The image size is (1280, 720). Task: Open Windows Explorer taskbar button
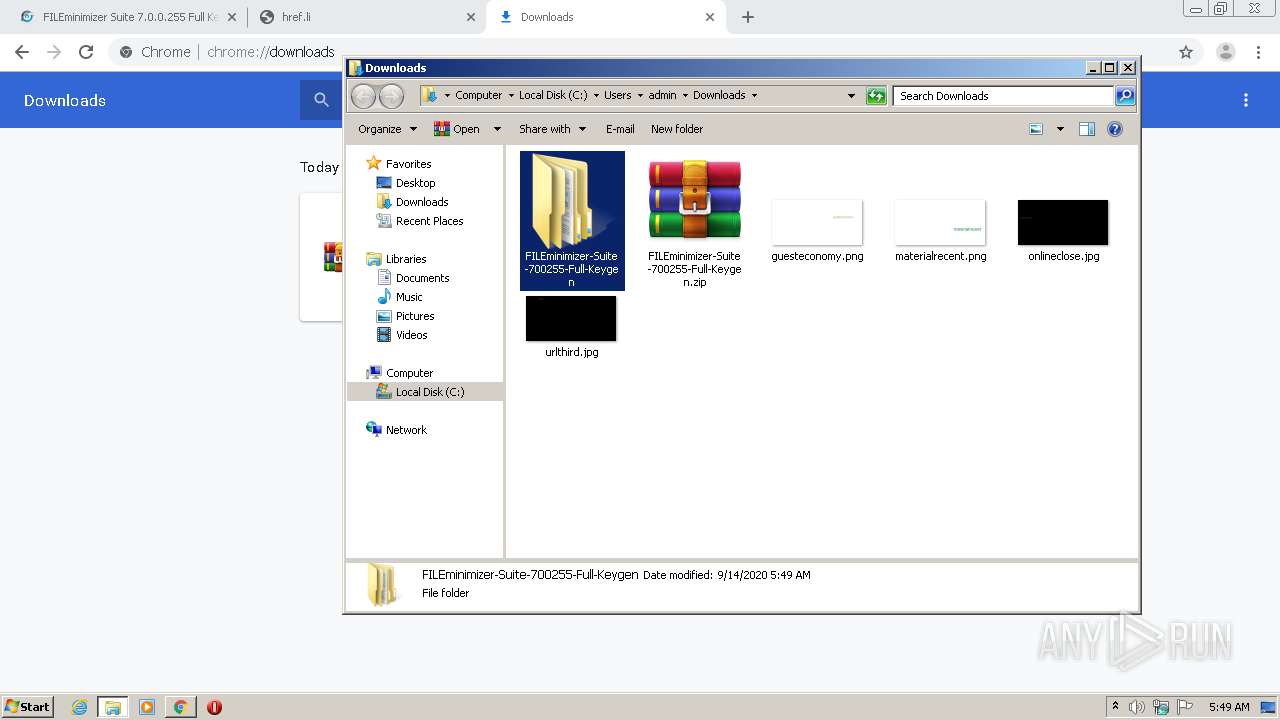click(x=112, y=707)
